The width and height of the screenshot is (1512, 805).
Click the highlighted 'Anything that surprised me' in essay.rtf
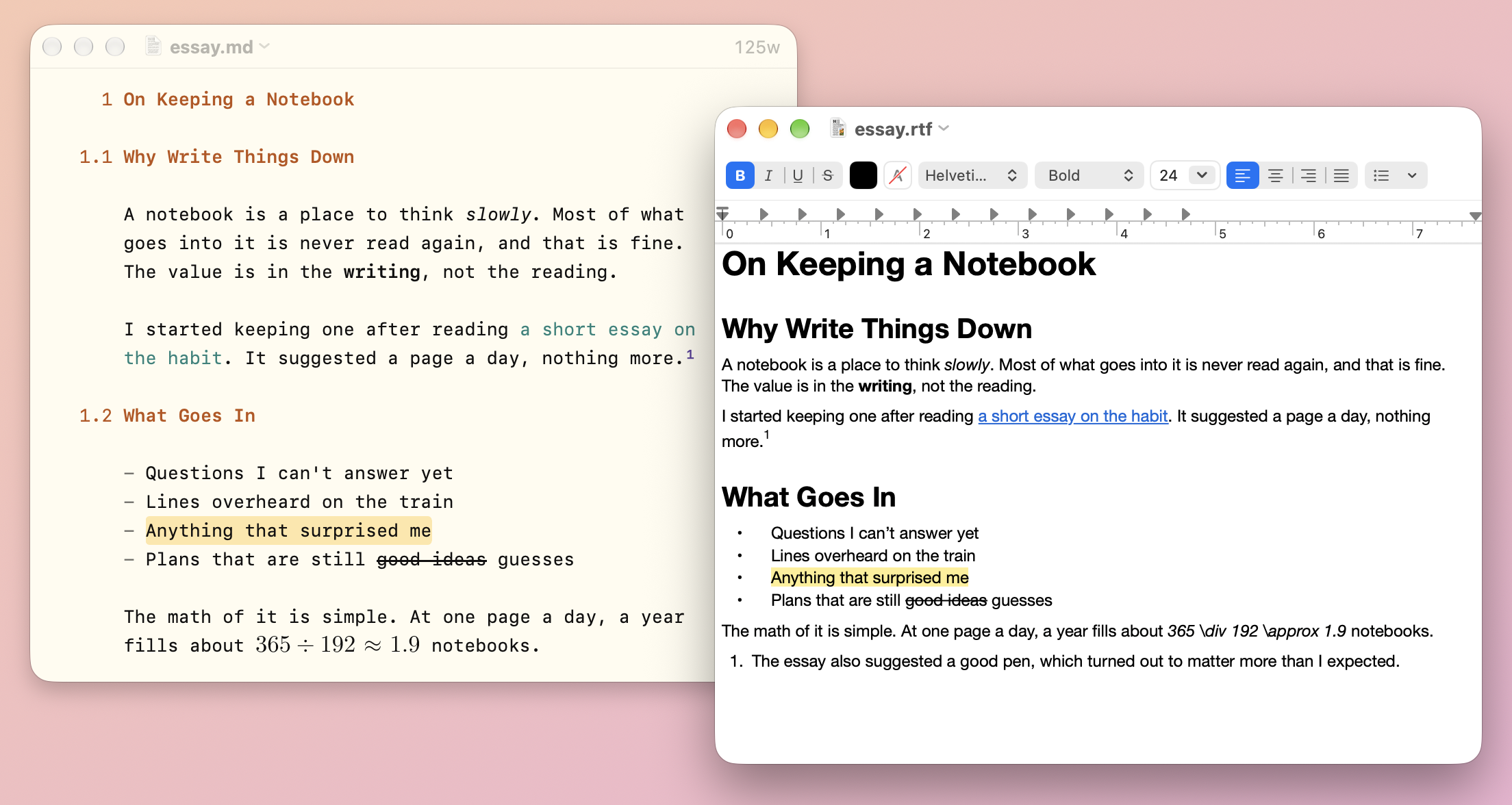[870, 578]
